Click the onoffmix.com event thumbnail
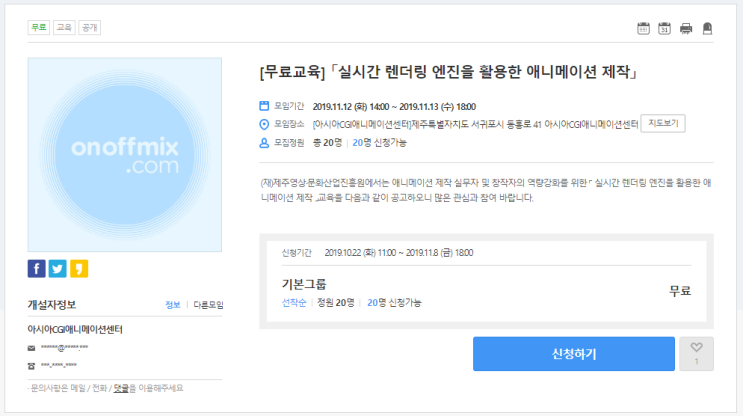The image size is (743, 416). tap(125, 155)
